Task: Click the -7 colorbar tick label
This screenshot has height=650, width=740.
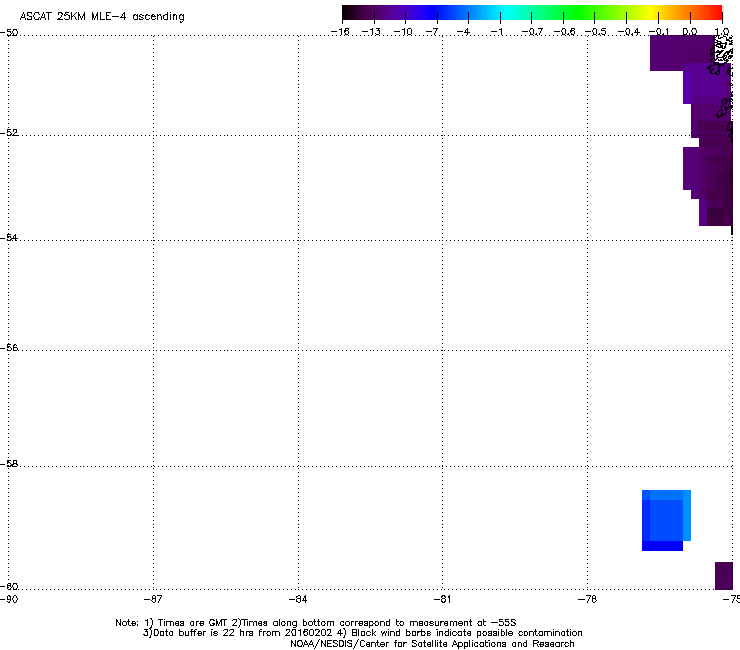Action: (x=432, y=32)
